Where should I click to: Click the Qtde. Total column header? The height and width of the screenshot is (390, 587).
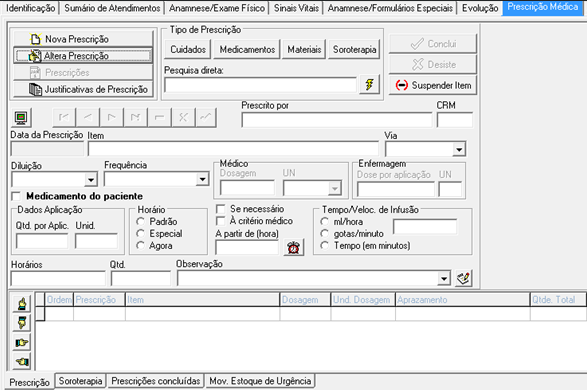pyautogui.click(x=558, y=300)
